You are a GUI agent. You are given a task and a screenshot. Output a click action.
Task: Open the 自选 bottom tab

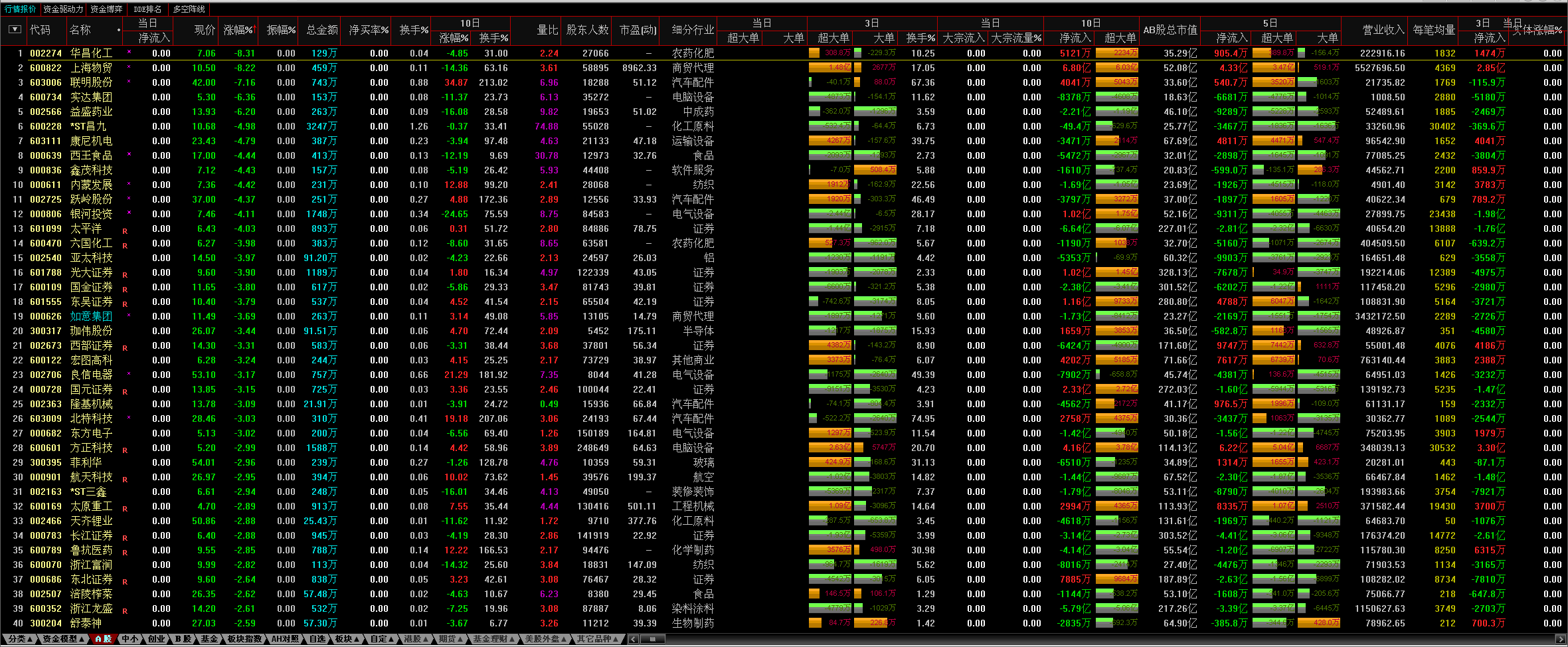317,639
